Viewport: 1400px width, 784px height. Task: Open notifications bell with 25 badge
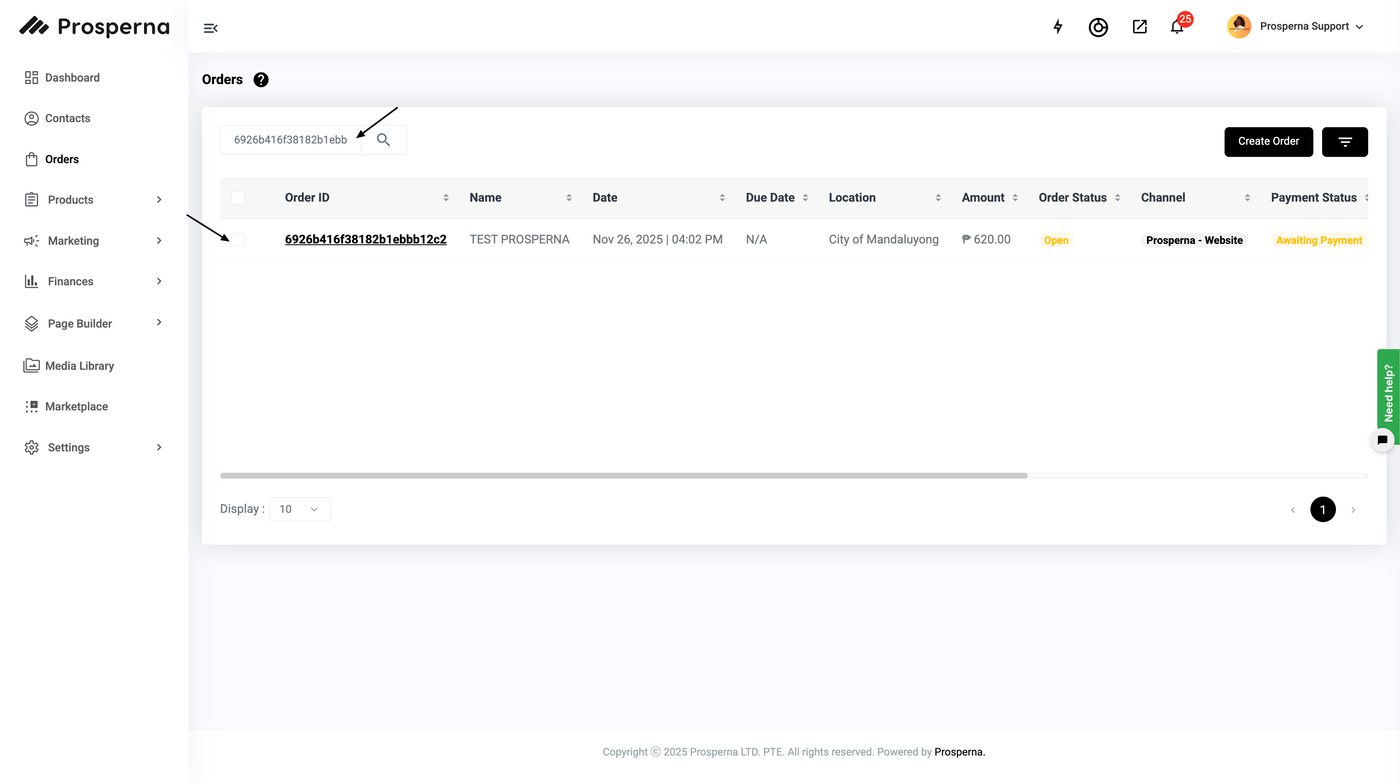[1179, 25]
